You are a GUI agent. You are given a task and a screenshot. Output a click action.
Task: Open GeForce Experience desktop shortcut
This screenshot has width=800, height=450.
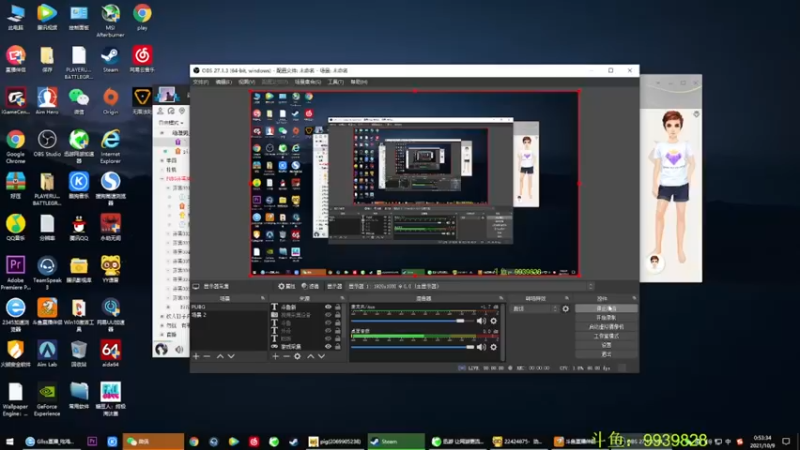pos(47,399)
